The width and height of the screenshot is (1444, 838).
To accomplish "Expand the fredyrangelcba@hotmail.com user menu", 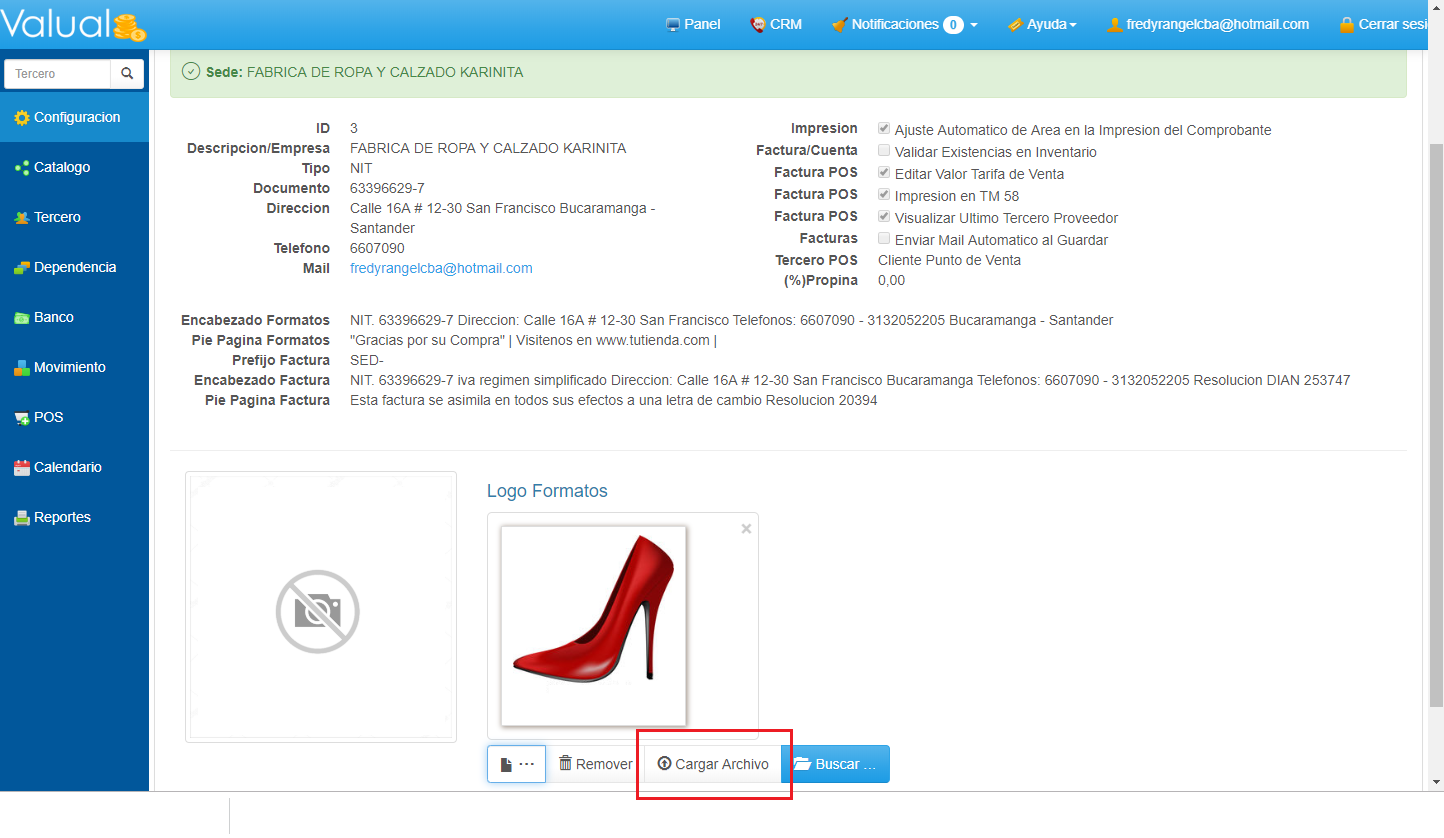I will coord(1208,24).
